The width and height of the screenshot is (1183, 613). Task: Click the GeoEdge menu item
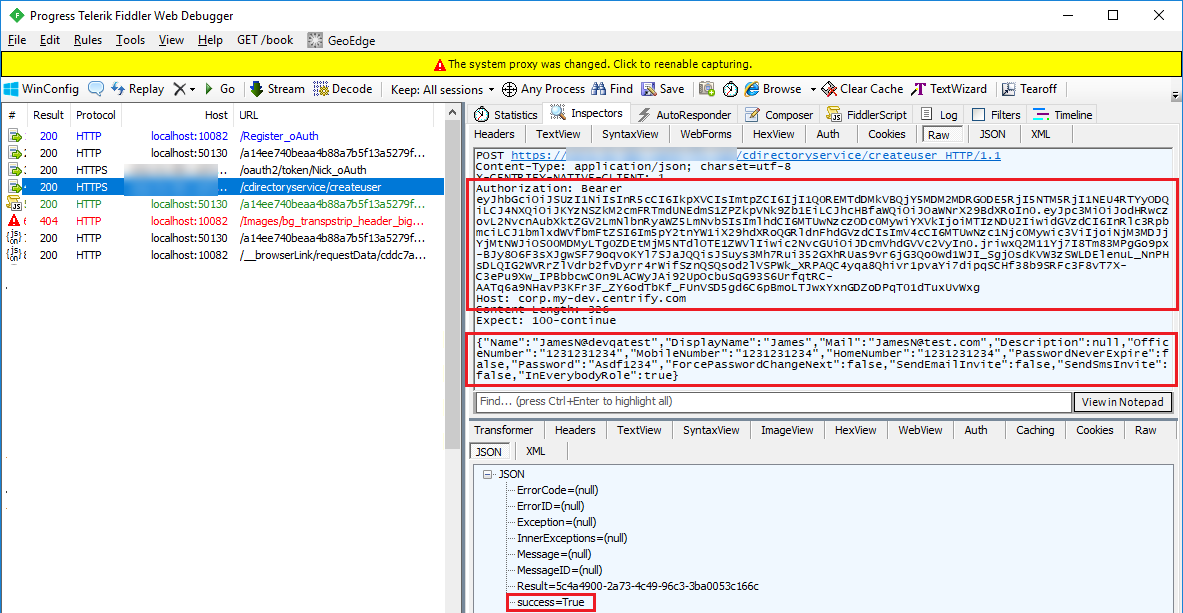[x=341, y=40]
